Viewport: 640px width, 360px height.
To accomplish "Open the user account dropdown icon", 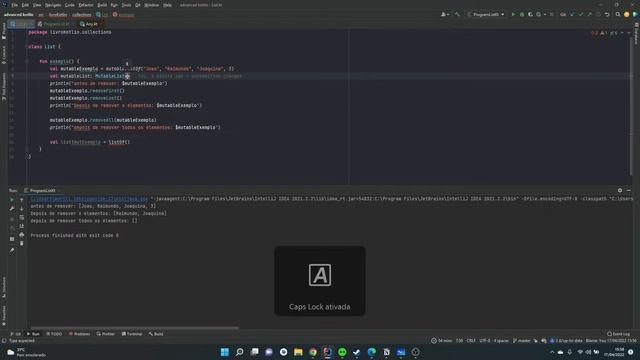I will (x=444, y=14).
